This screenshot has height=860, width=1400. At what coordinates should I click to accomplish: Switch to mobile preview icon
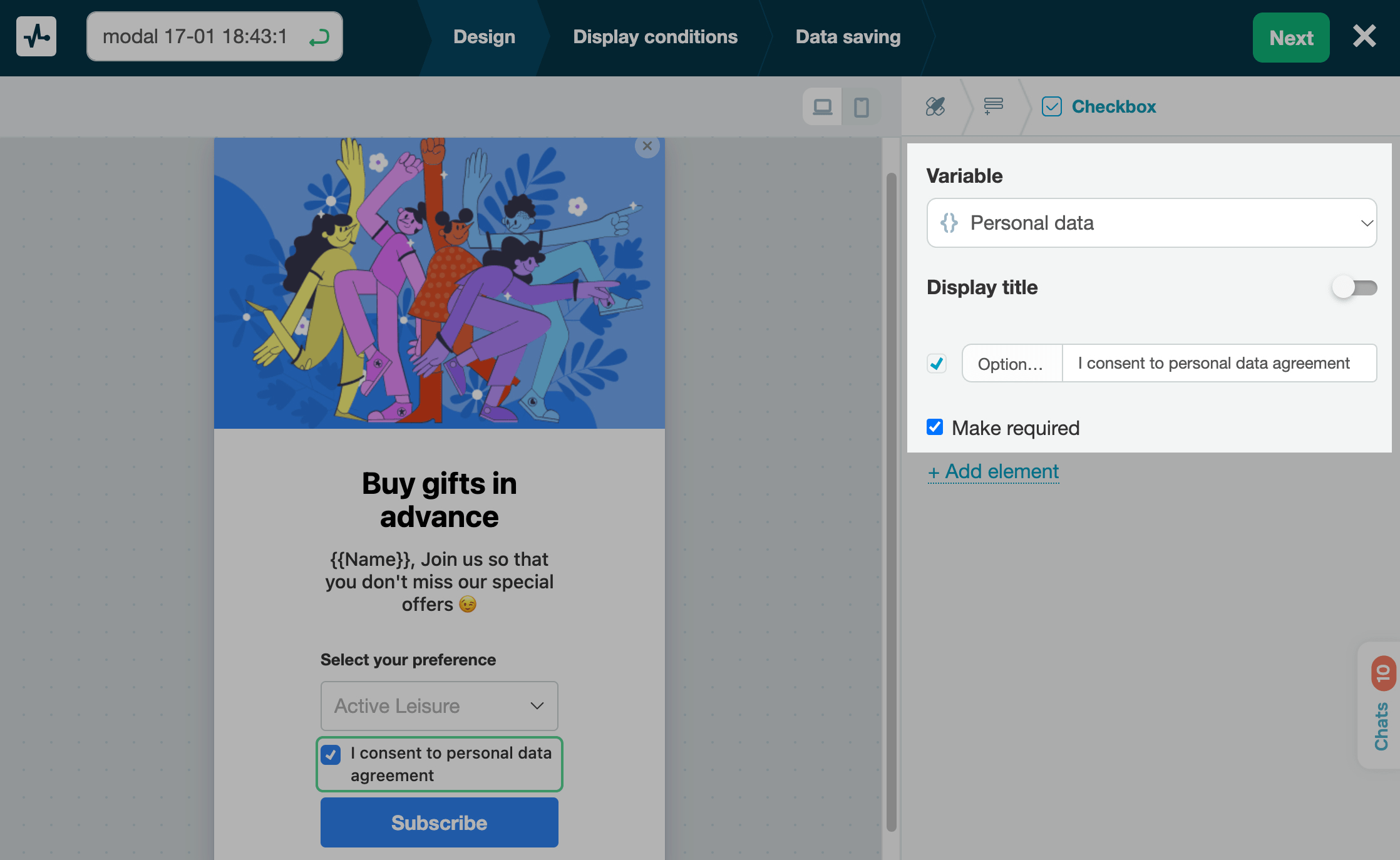coord(862,107)
